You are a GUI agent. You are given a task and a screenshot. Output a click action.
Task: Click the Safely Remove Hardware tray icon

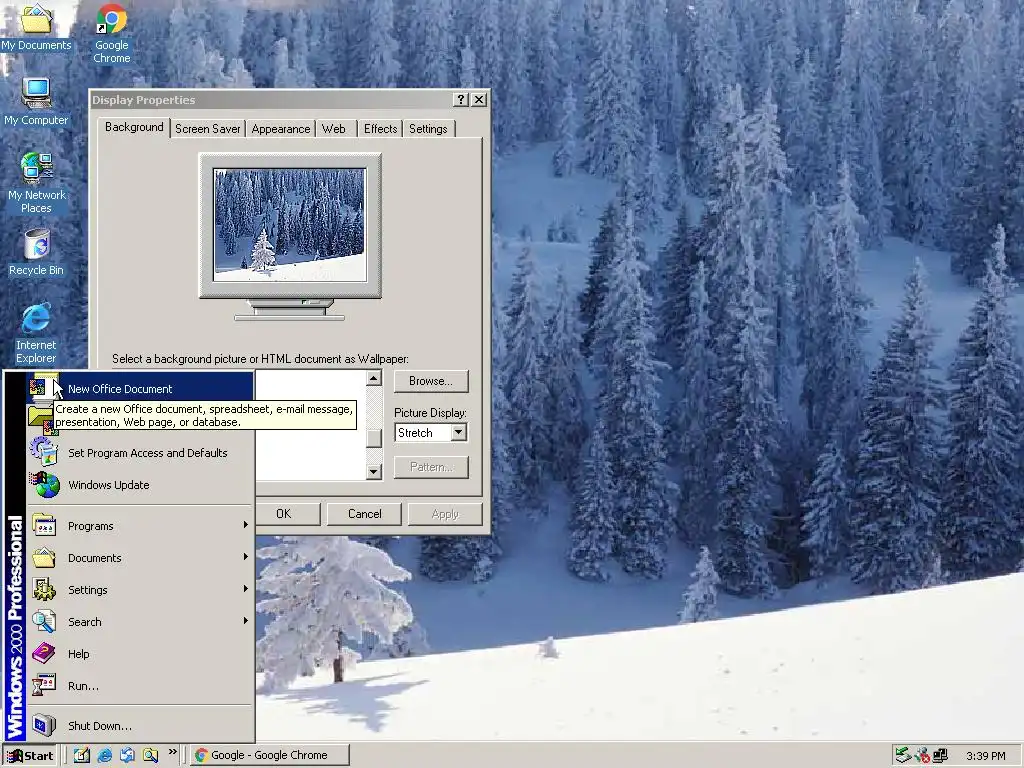(x=903, y=755)
